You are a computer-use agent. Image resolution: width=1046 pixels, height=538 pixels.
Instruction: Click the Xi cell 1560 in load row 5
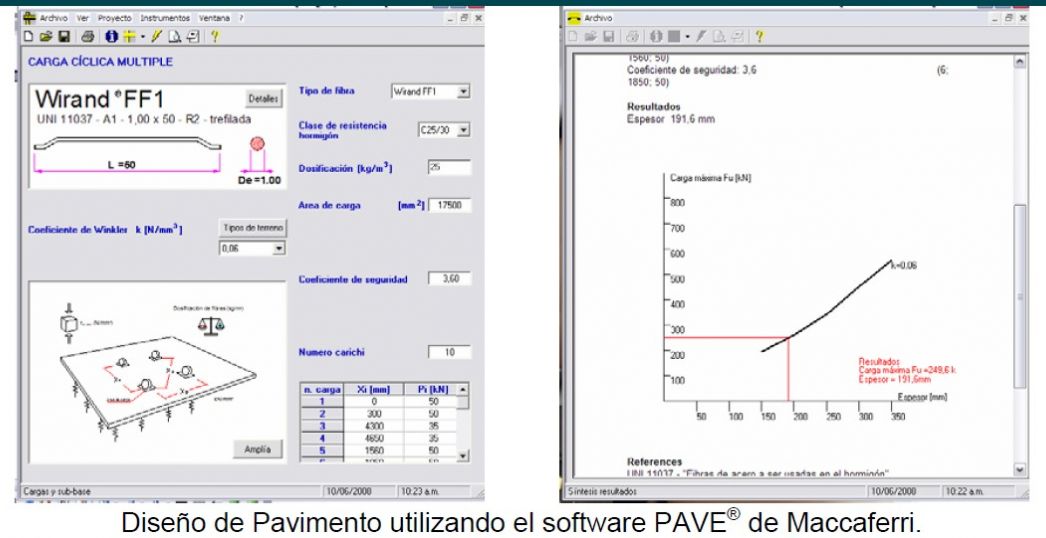pyautogui.click(x=374, y=450)
